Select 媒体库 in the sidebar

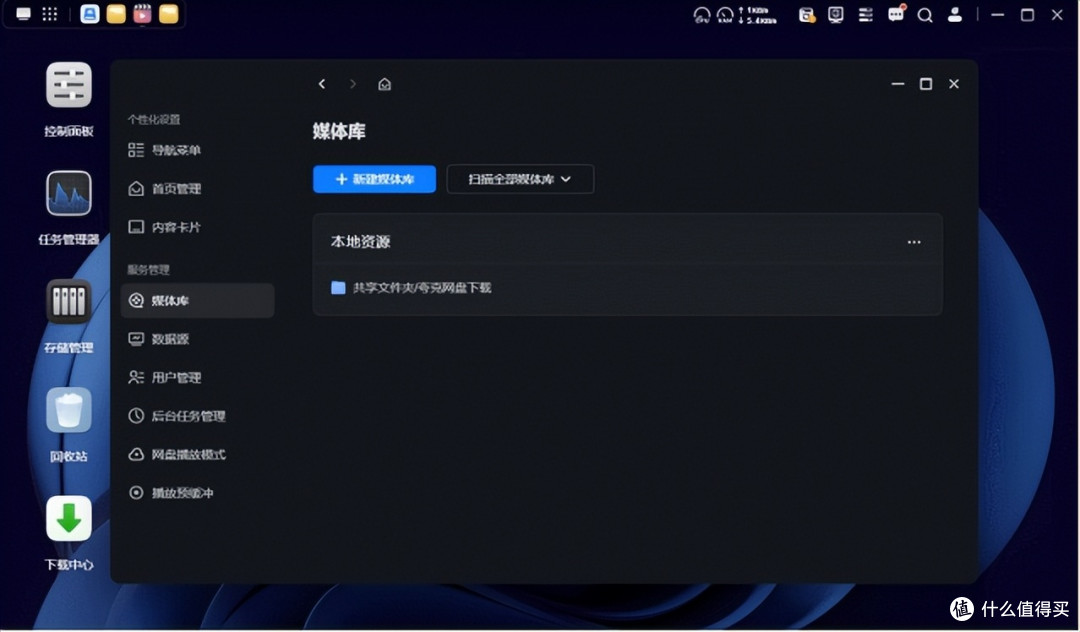(x=198, y=301)
